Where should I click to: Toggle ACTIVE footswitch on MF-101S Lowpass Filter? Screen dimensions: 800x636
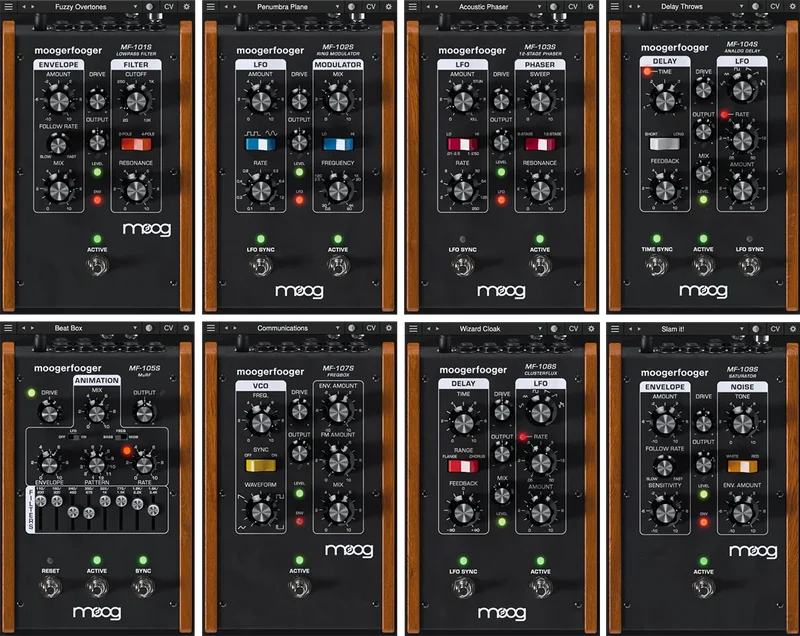(97, 266)
